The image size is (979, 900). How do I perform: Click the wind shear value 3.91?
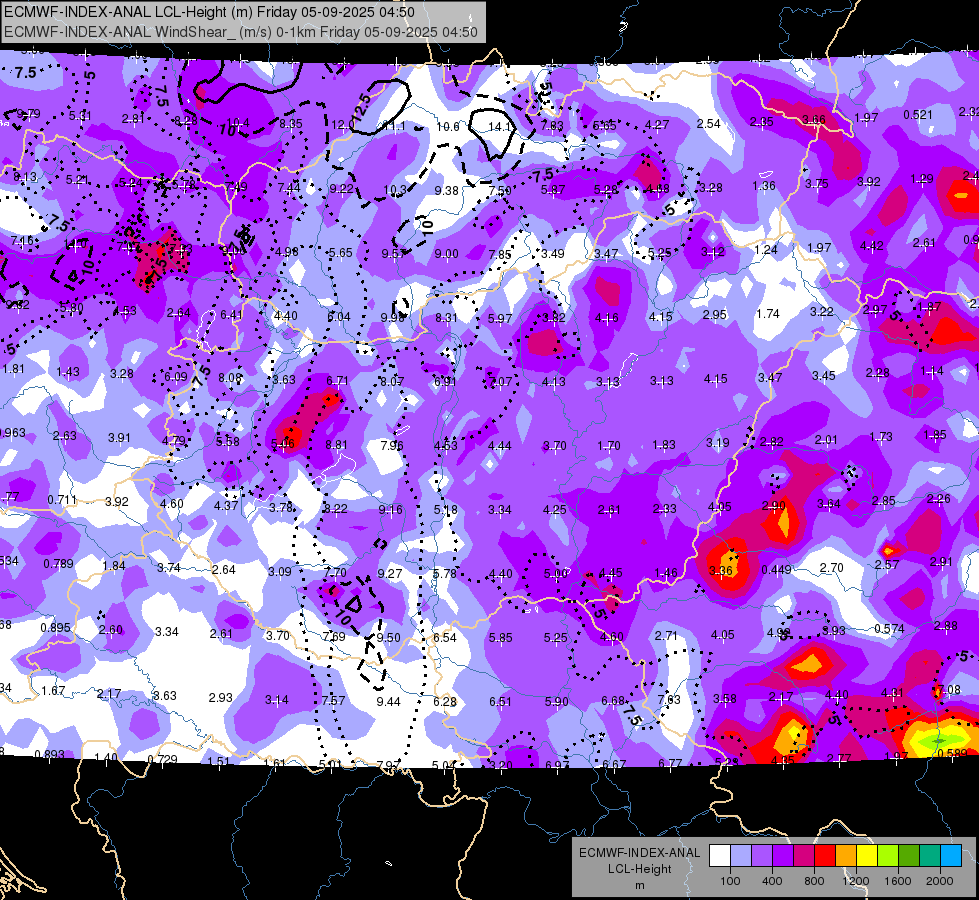pos(119,438)
